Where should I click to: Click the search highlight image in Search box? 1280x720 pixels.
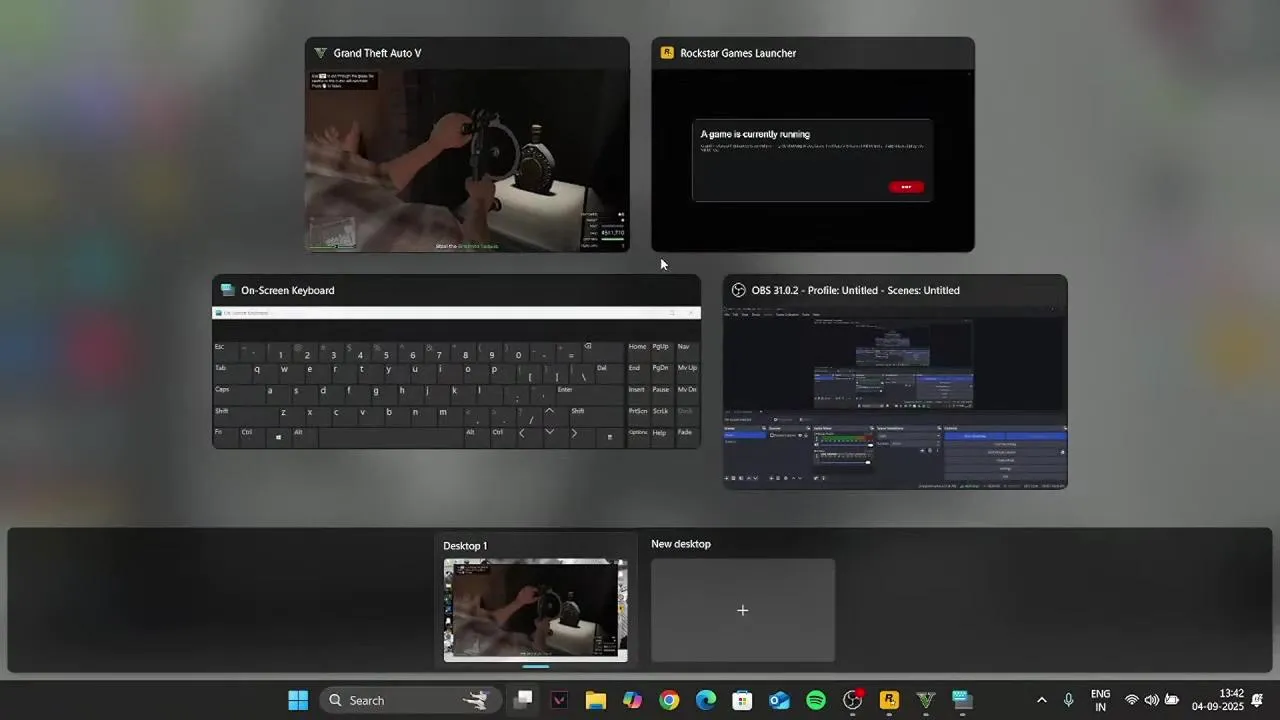pyautogui.click(x=476, y=700)
